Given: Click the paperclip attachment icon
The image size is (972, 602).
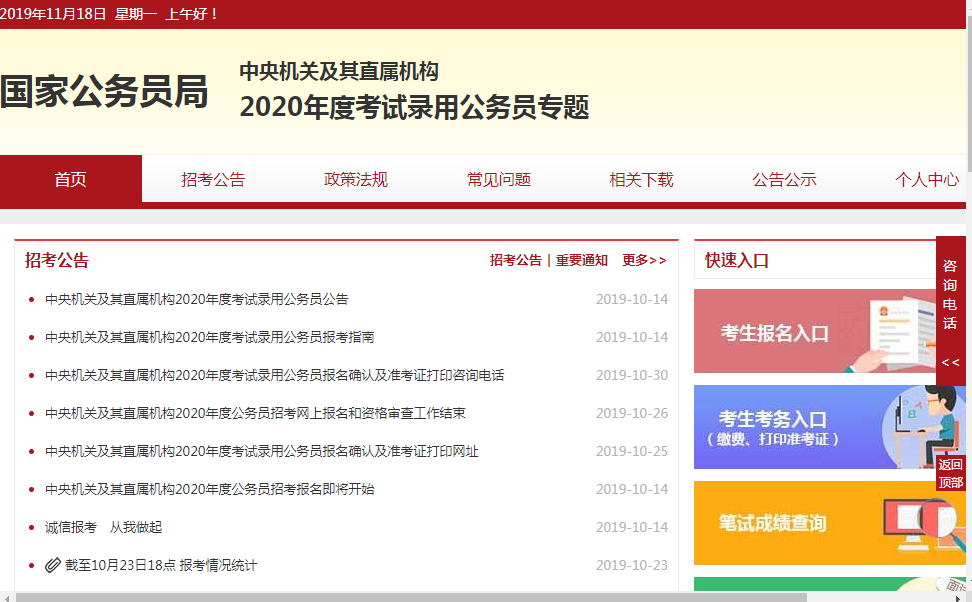Looking at the screenshot, I should coord(53,565).
